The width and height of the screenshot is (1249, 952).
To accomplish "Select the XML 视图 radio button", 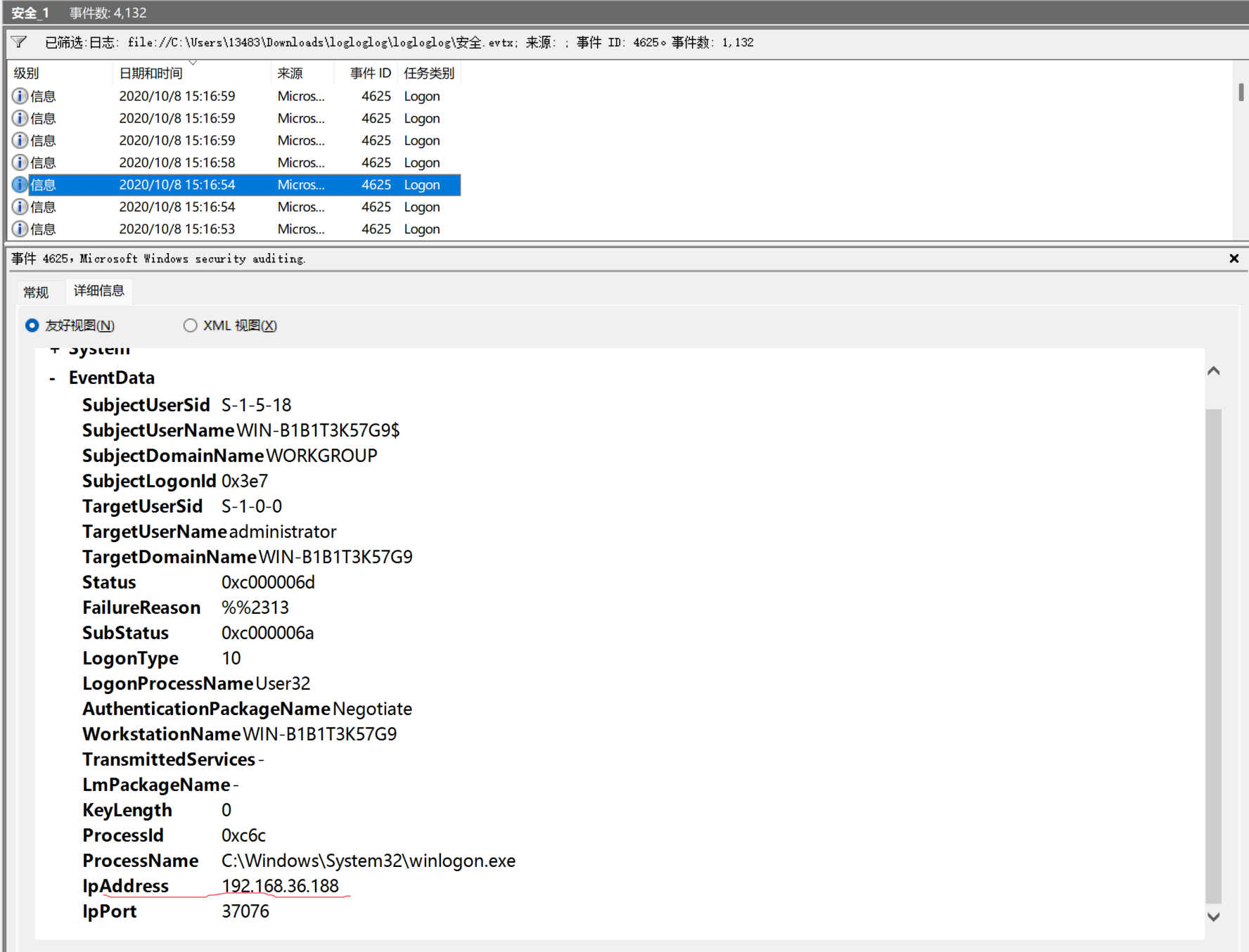I will pos(190,326).
